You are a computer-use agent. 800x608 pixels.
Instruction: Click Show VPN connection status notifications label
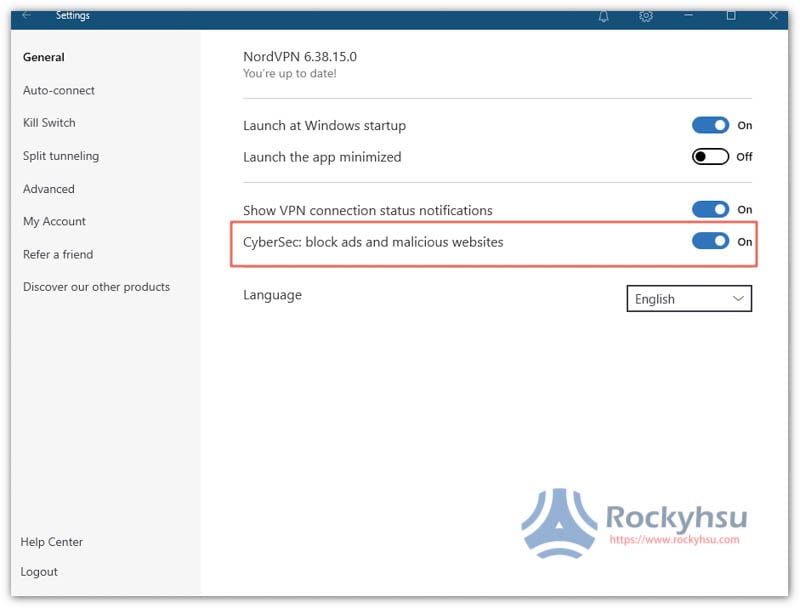click(x=367, y=210)
